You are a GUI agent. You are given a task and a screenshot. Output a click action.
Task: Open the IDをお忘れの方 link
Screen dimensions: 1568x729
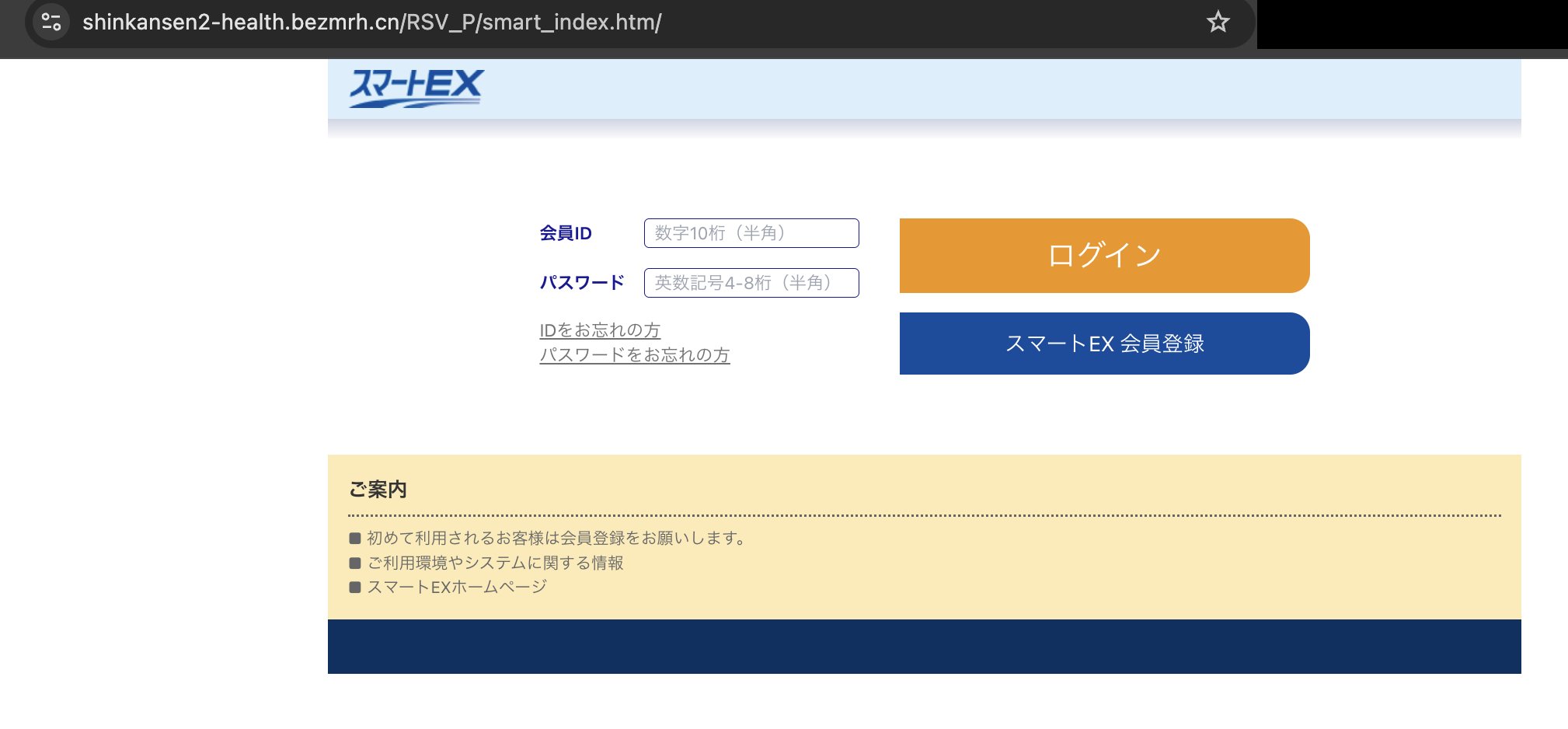coord(600,330)
